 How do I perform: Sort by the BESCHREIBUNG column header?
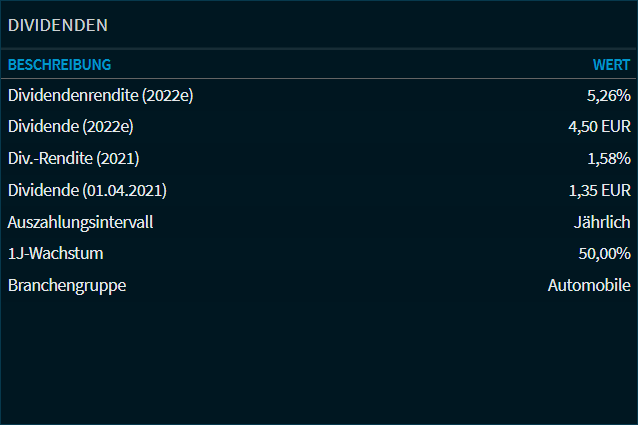coord(59,65)
